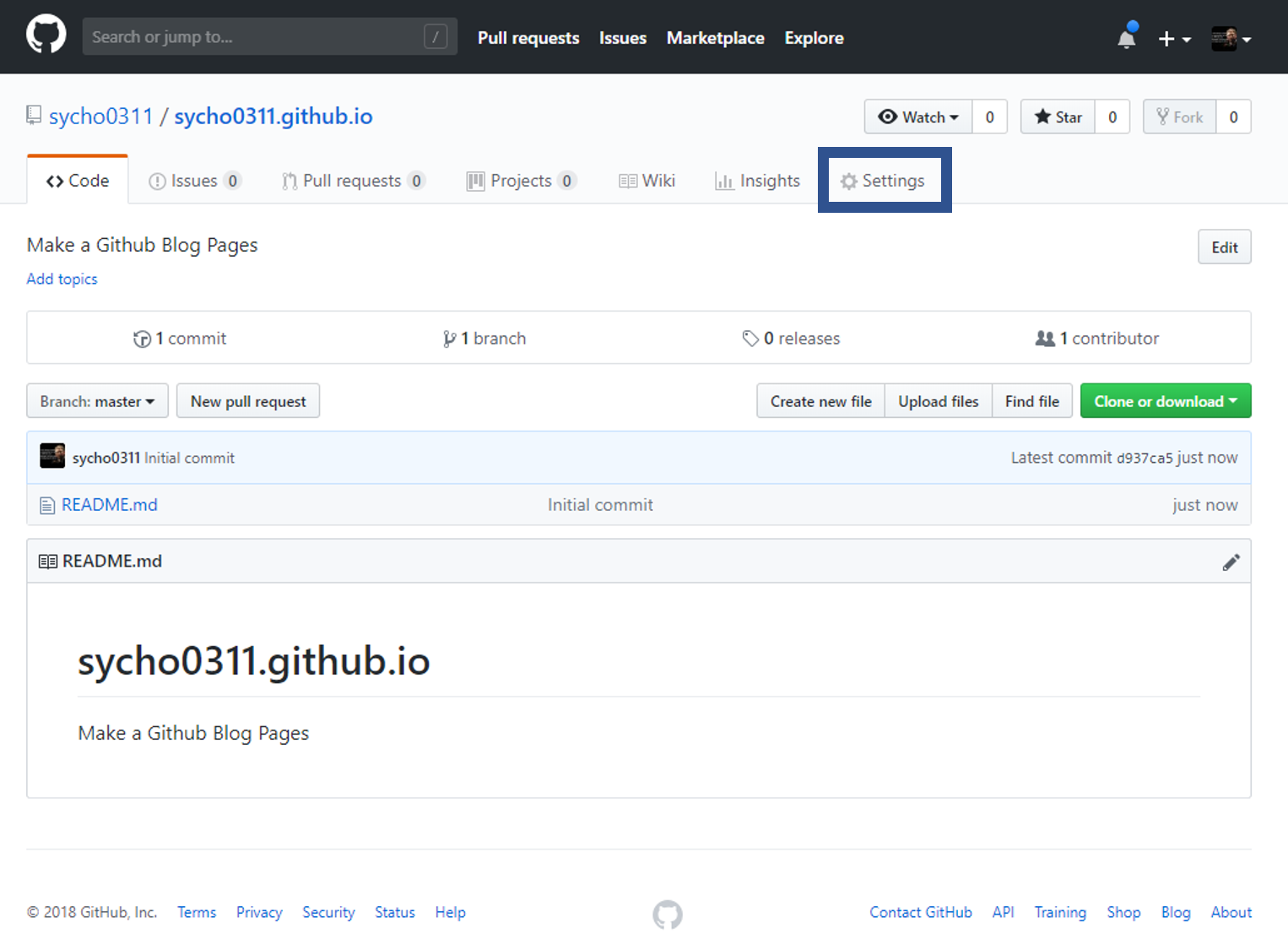Click Create new file button
Screen dimensions: 1288x950
[820, 401]
